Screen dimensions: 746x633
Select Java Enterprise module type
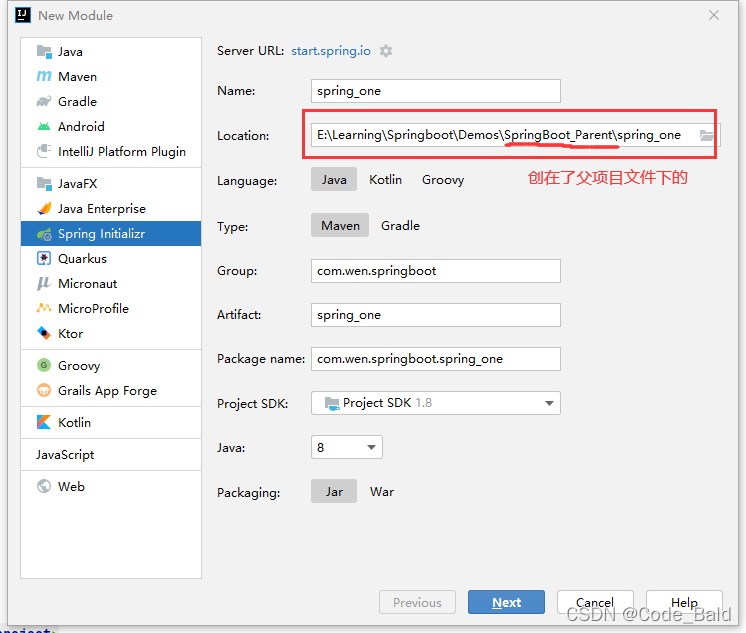click(x=111, y=208)
